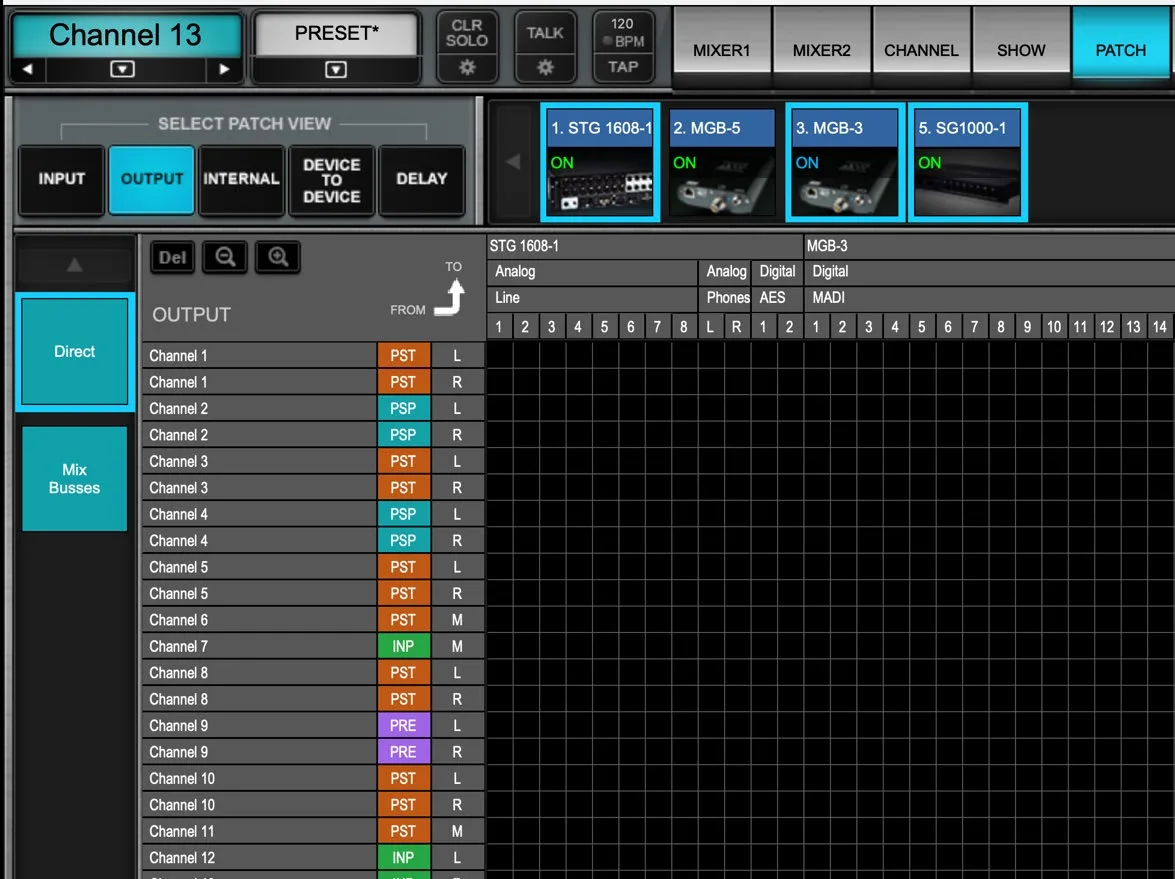The height and width of the screenshot is (879, 1175).
Task: Click MADI column number 10
Action: [x=1054, y=327]
